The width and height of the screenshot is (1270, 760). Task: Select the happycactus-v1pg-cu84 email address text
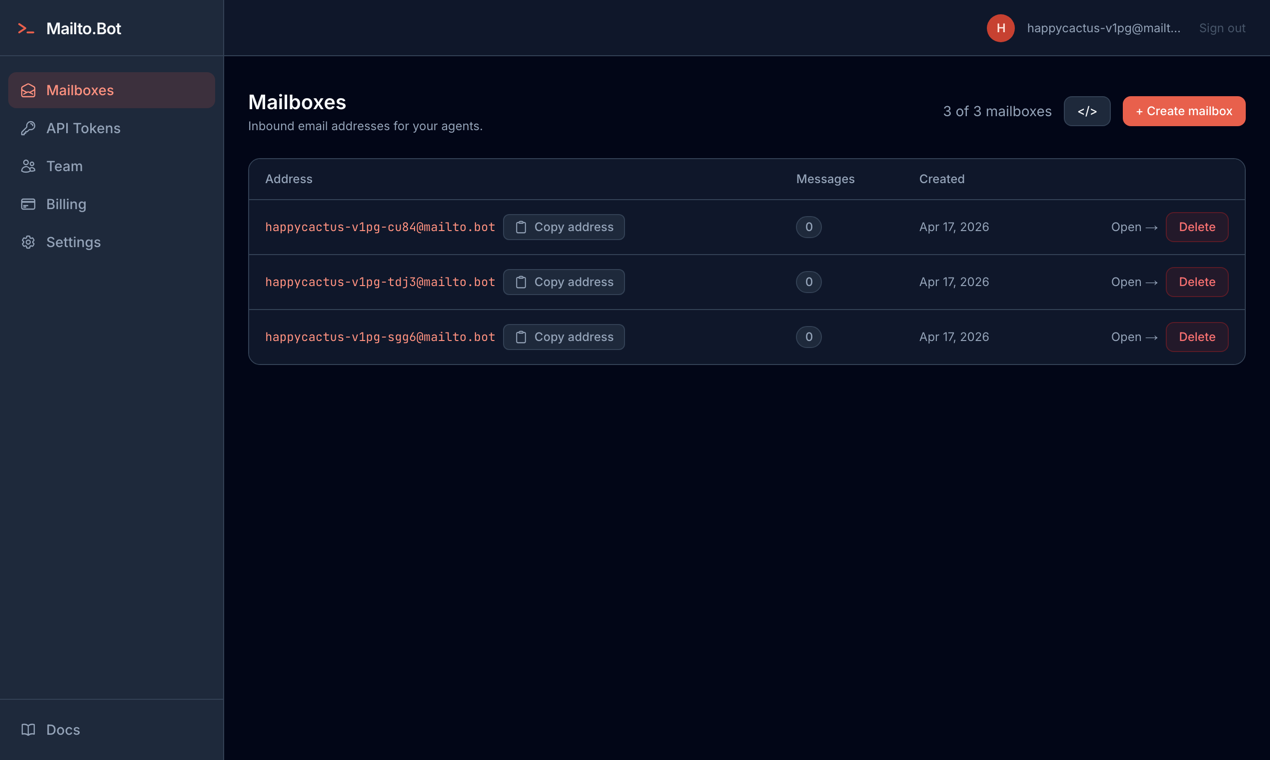point(380,227)
